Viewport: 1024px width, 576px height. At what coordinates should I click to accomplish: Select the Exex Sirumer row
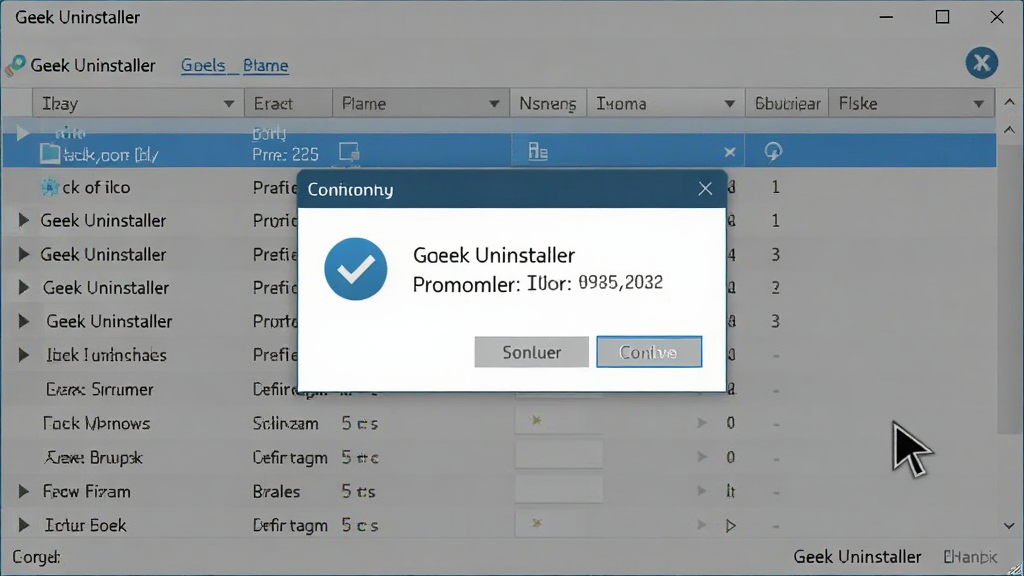click(x=499, y=389)
